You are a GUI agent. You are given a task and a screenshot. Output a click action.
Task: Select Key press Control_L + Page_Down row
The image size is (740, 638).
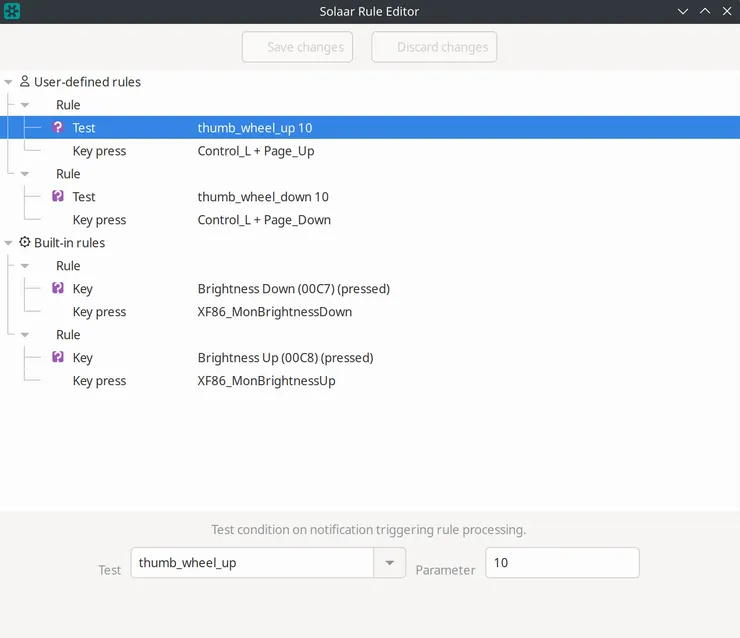[x=370, y=220]
